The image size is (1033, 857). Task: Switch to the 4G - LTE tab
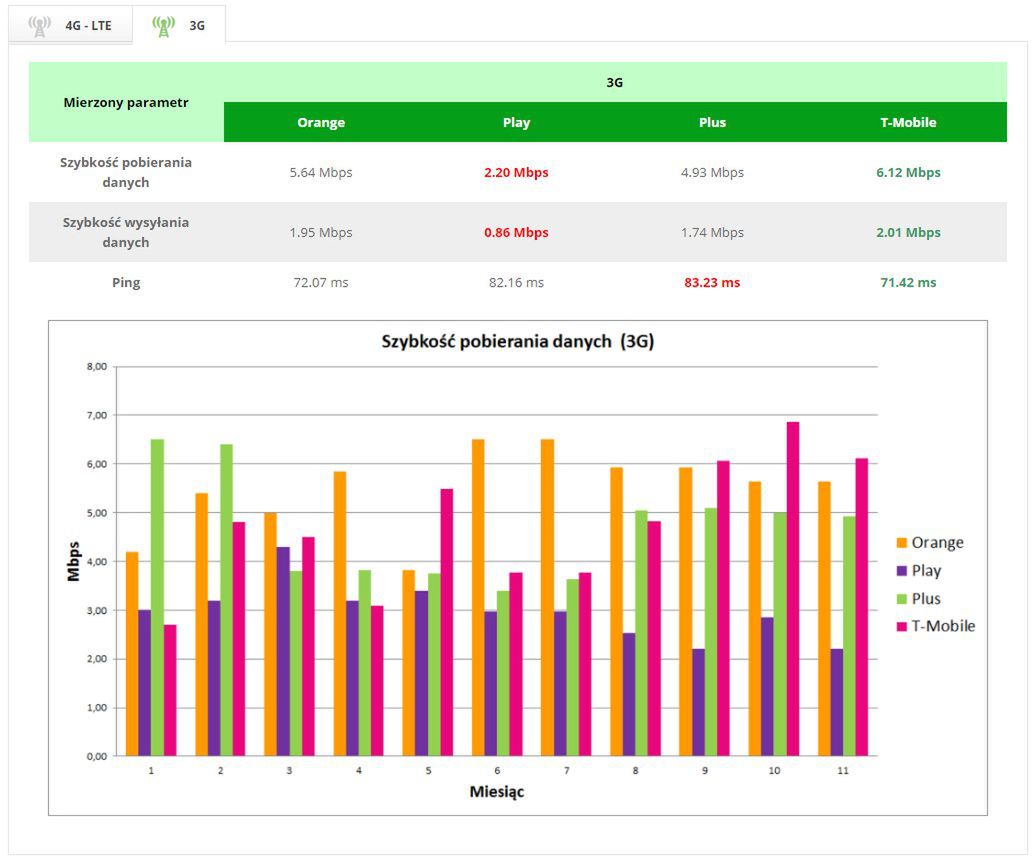(x=70, y=25)
